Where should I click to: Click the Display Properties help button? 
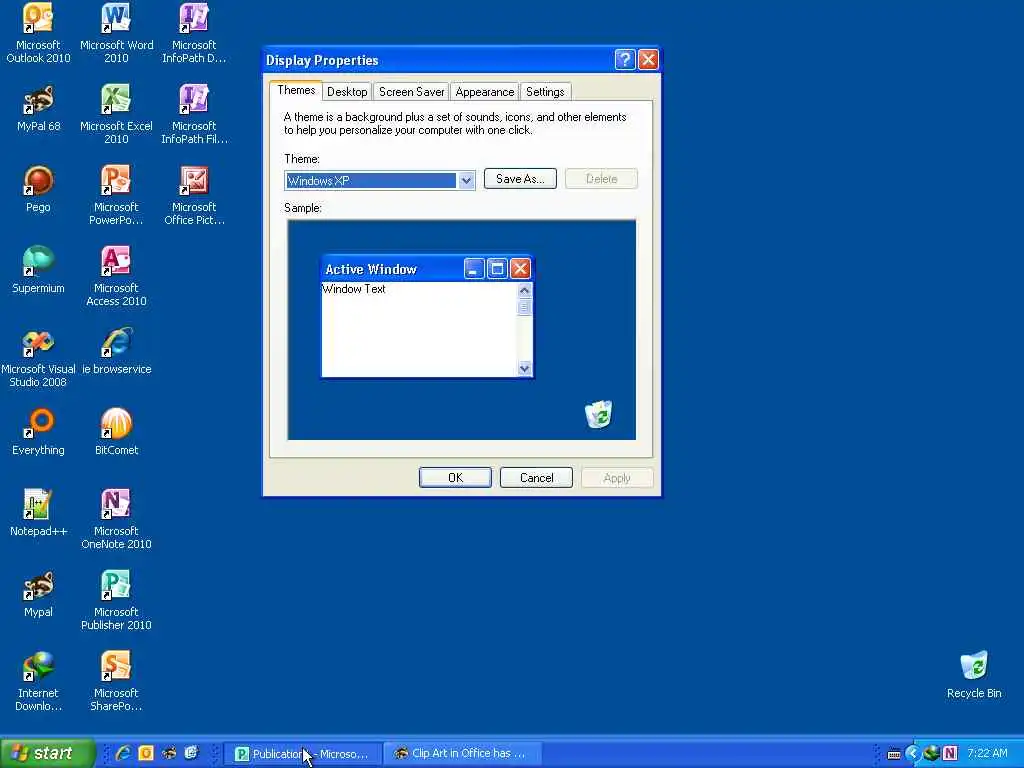click(624, 59)
